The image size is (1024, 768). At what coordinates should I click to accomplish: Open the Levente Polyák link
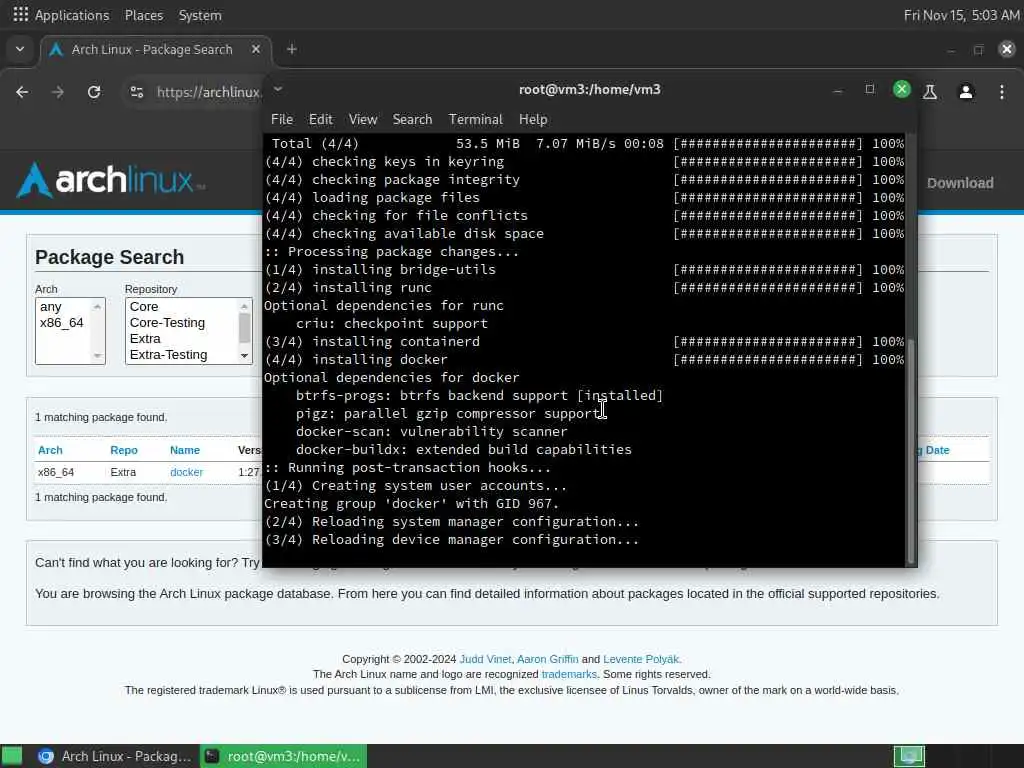(x=641, y=659)
